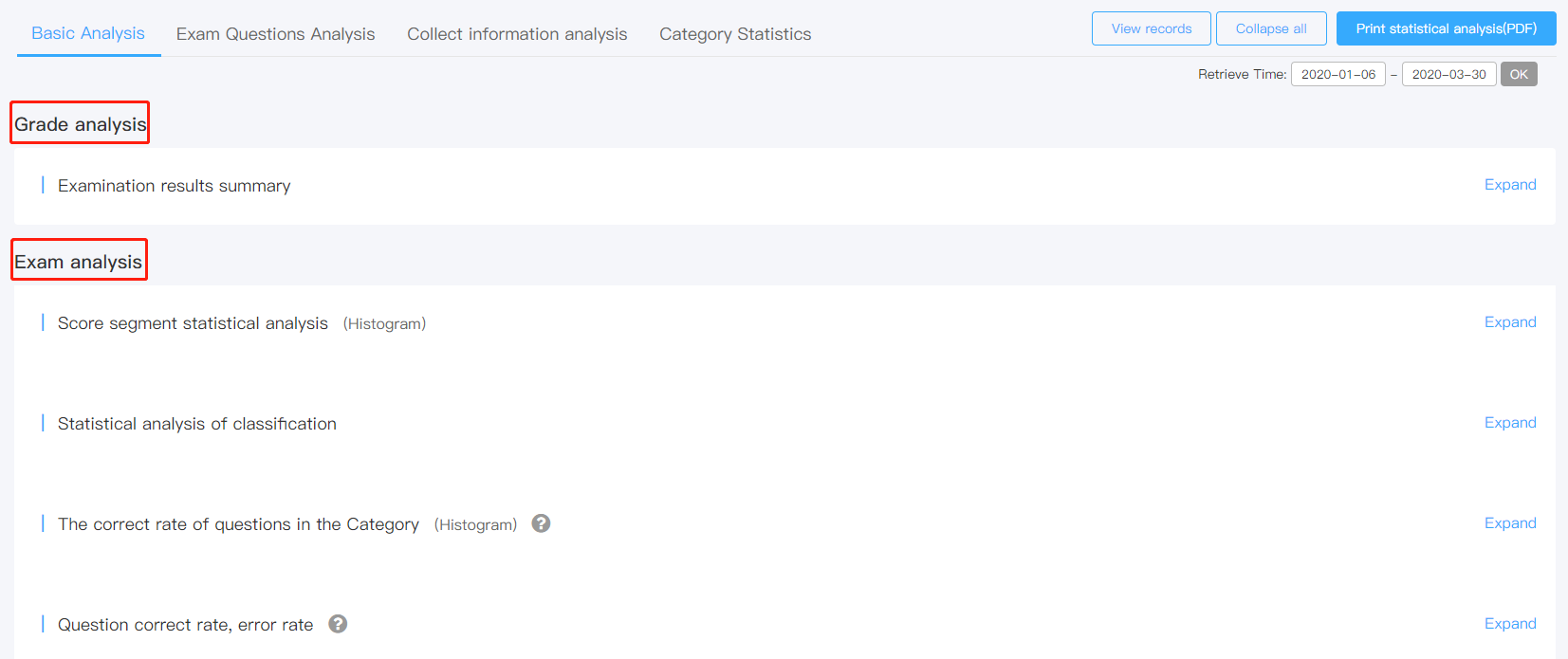Open Collect information analysis tab

coord(517,34)
